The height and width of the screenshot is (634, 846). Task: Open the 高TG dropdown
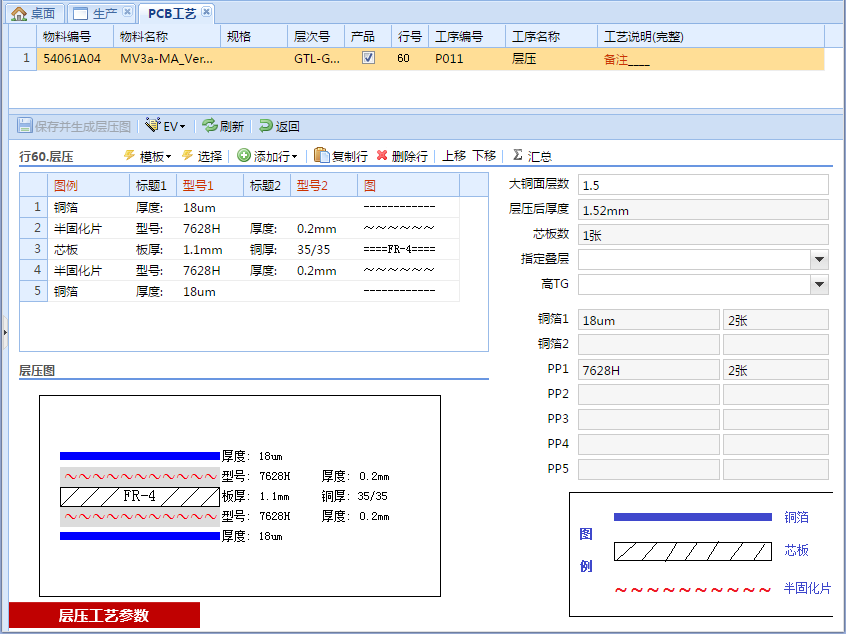[x=822, y=284]
